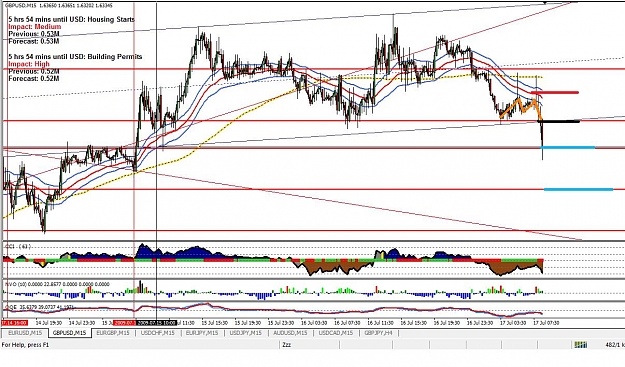Screen dimensions: 625x367
Task: Click the 17 Jul 07:30 time axis label
Action: pyautogui.click(x=546, y=323)
